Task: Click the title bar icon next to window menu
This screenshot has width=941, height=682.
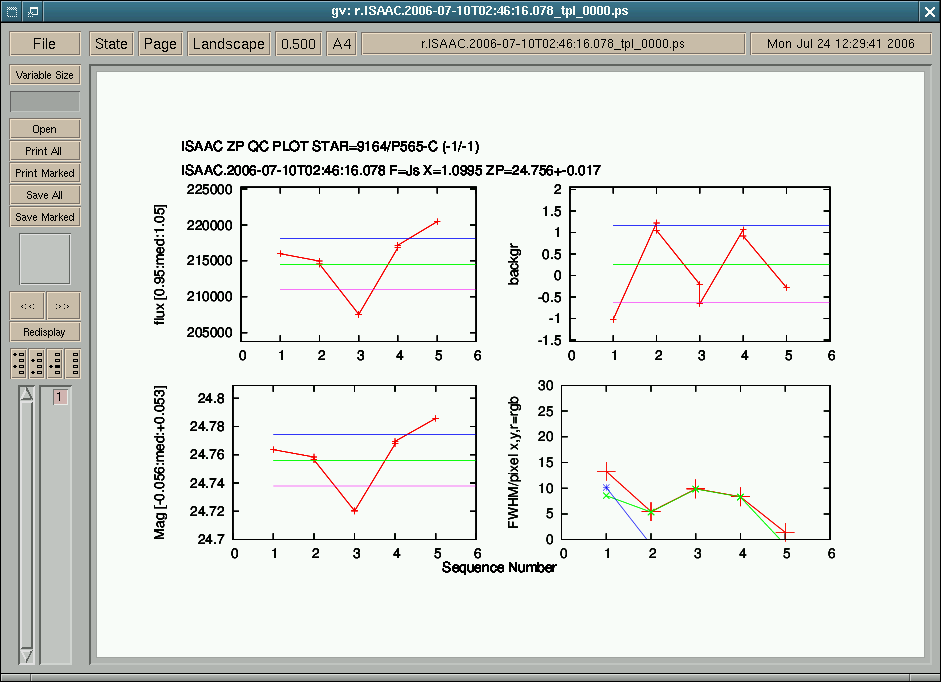Action: [x=32, y=11]
